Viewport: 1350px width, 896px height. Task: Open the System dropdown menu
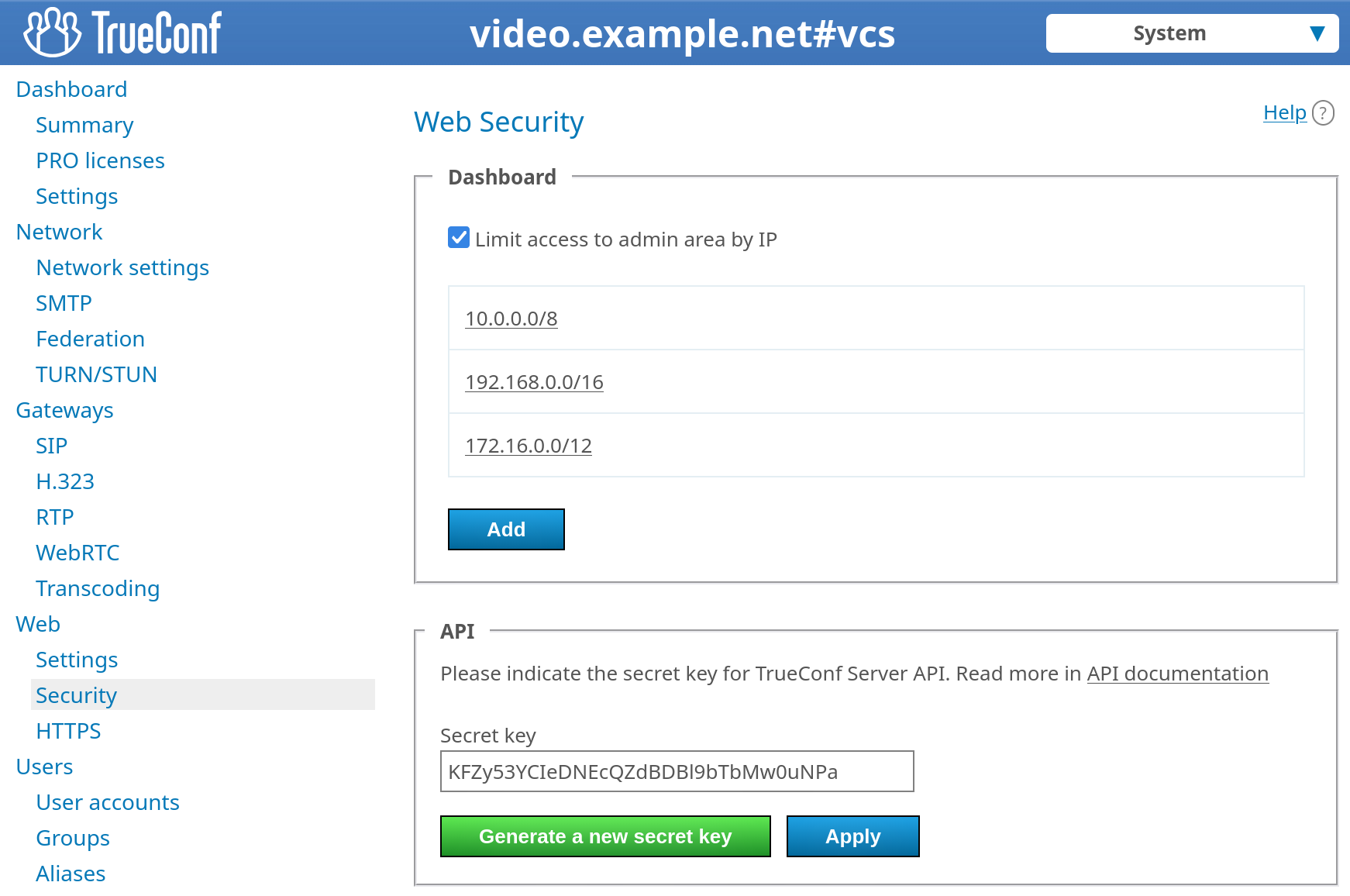pos(1192,33)
